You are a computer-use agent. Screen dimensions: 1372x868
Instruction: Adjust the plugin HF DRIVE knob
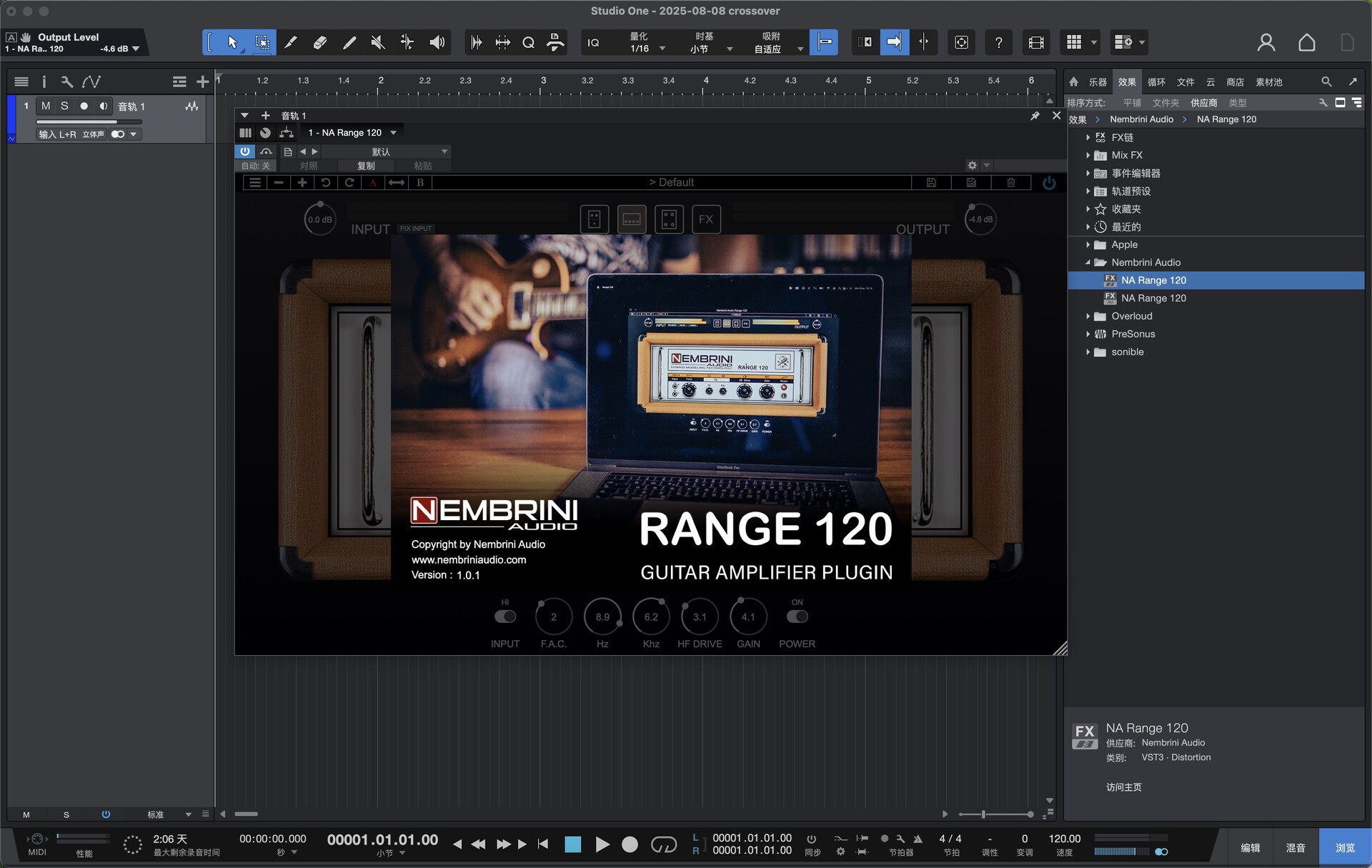click(700, 617)
